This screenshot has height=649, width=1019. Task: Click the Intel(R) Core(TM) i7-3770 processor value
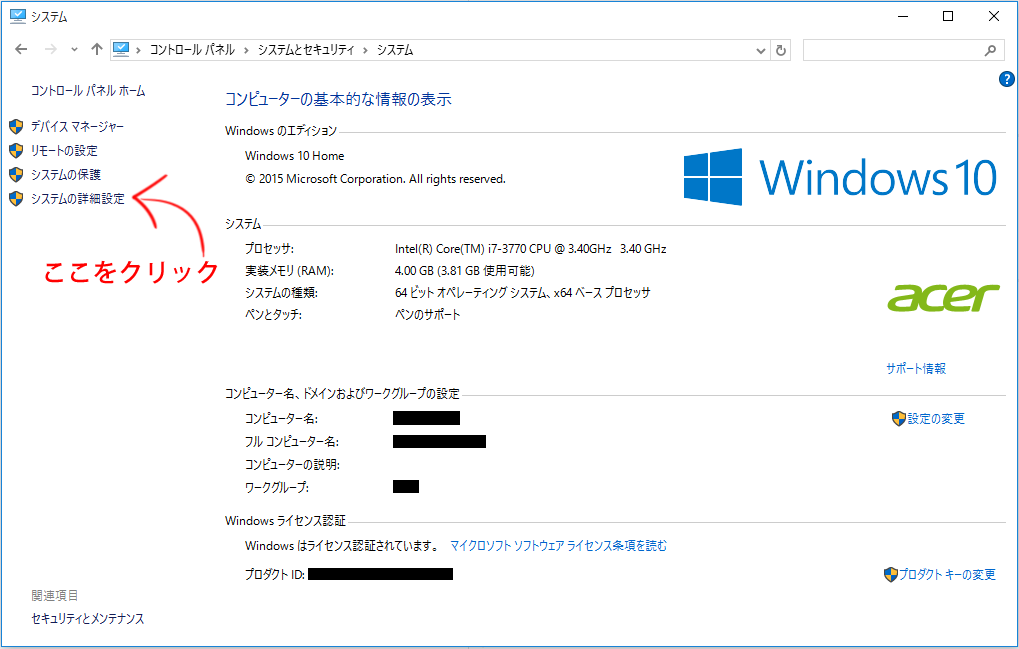coord(530,249)
